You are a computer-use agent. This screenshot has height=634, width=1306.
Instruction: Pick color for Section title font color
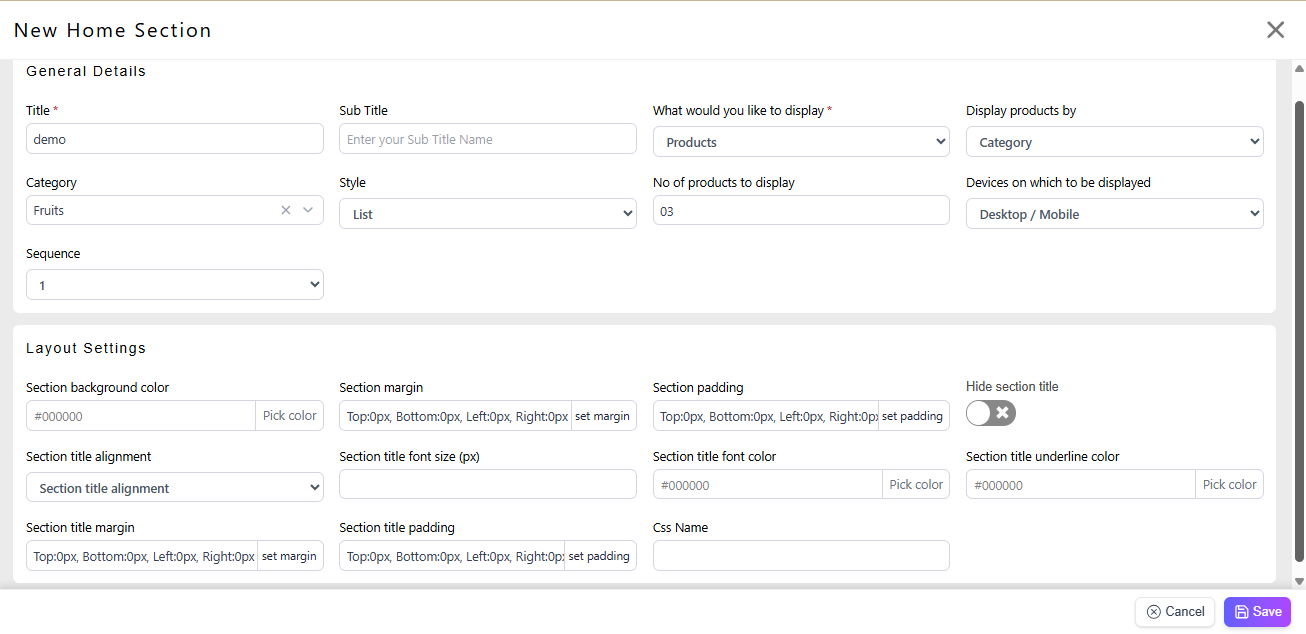(x=915, y=485)
